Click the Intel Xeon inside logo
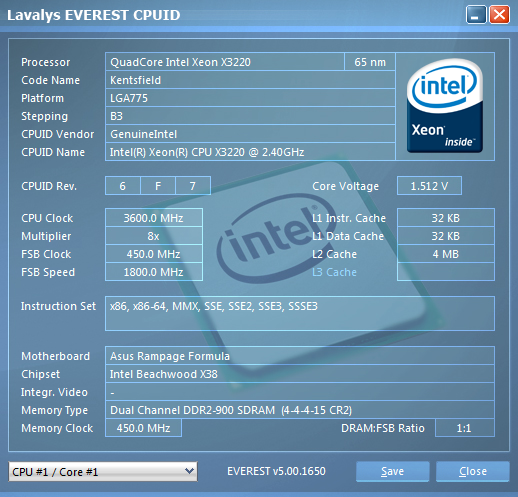Viewport: 518px width, 497px height. (x=445, y=106)
